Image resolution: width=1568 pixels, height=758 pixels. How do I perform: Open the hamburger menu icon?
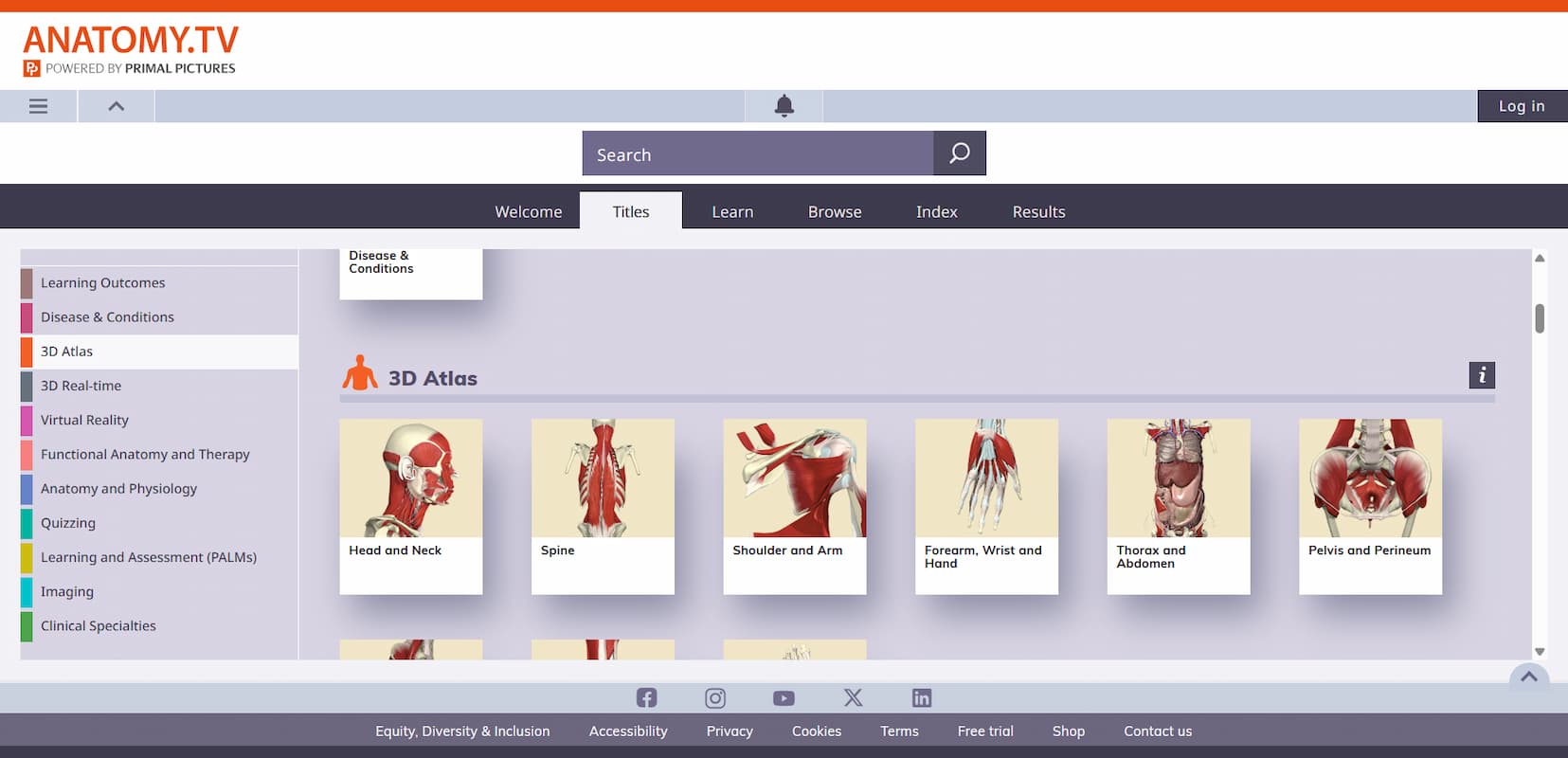point(38,106)
